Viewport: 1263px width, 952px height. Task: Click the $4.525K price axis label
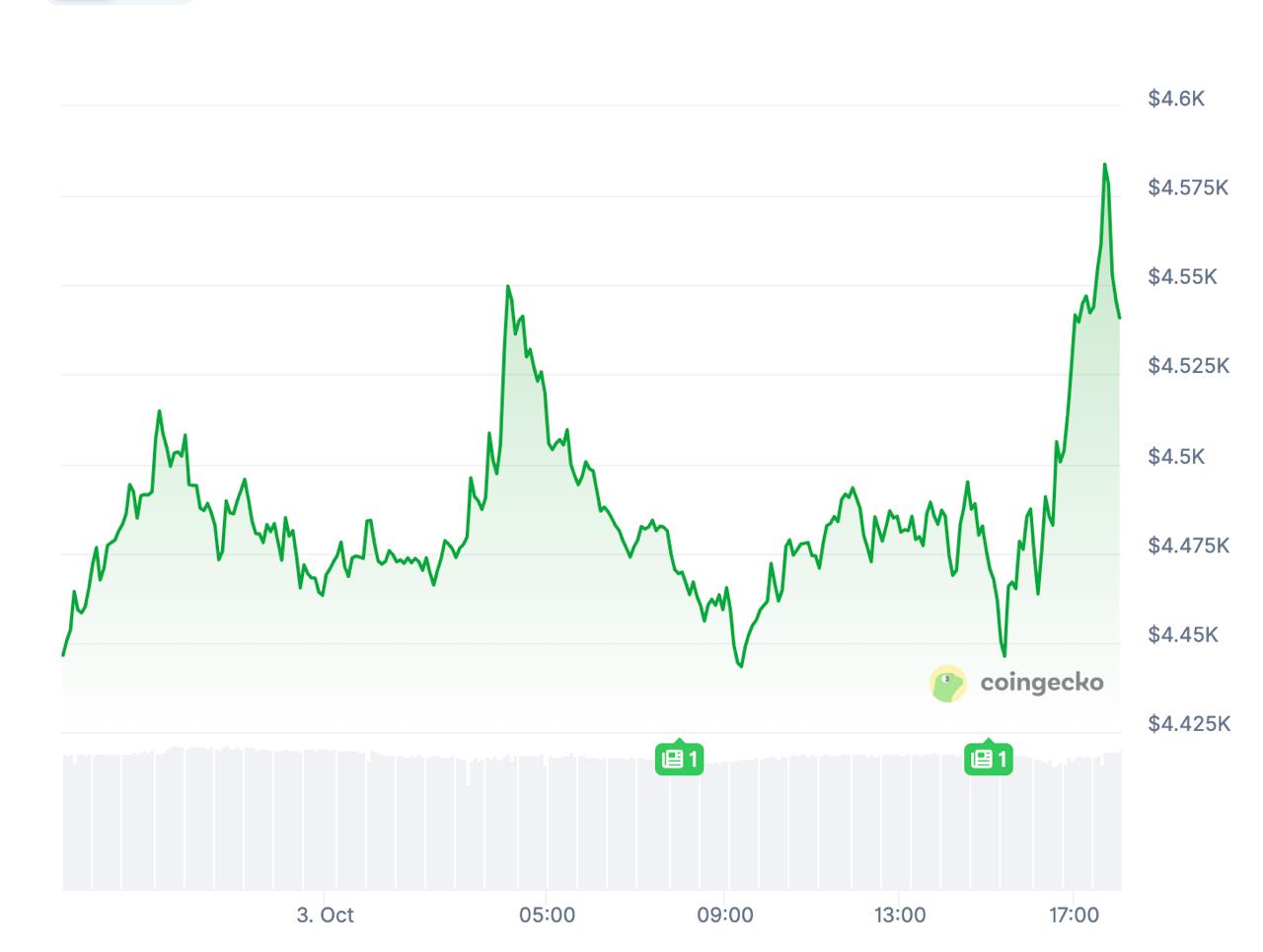point(1188,366)
